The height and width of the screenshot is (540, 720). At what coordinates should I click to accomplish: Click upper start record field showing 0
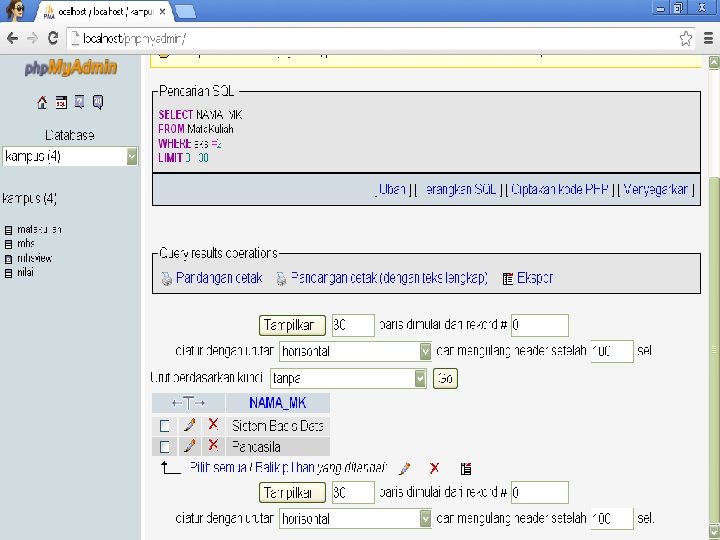point(540,326)
